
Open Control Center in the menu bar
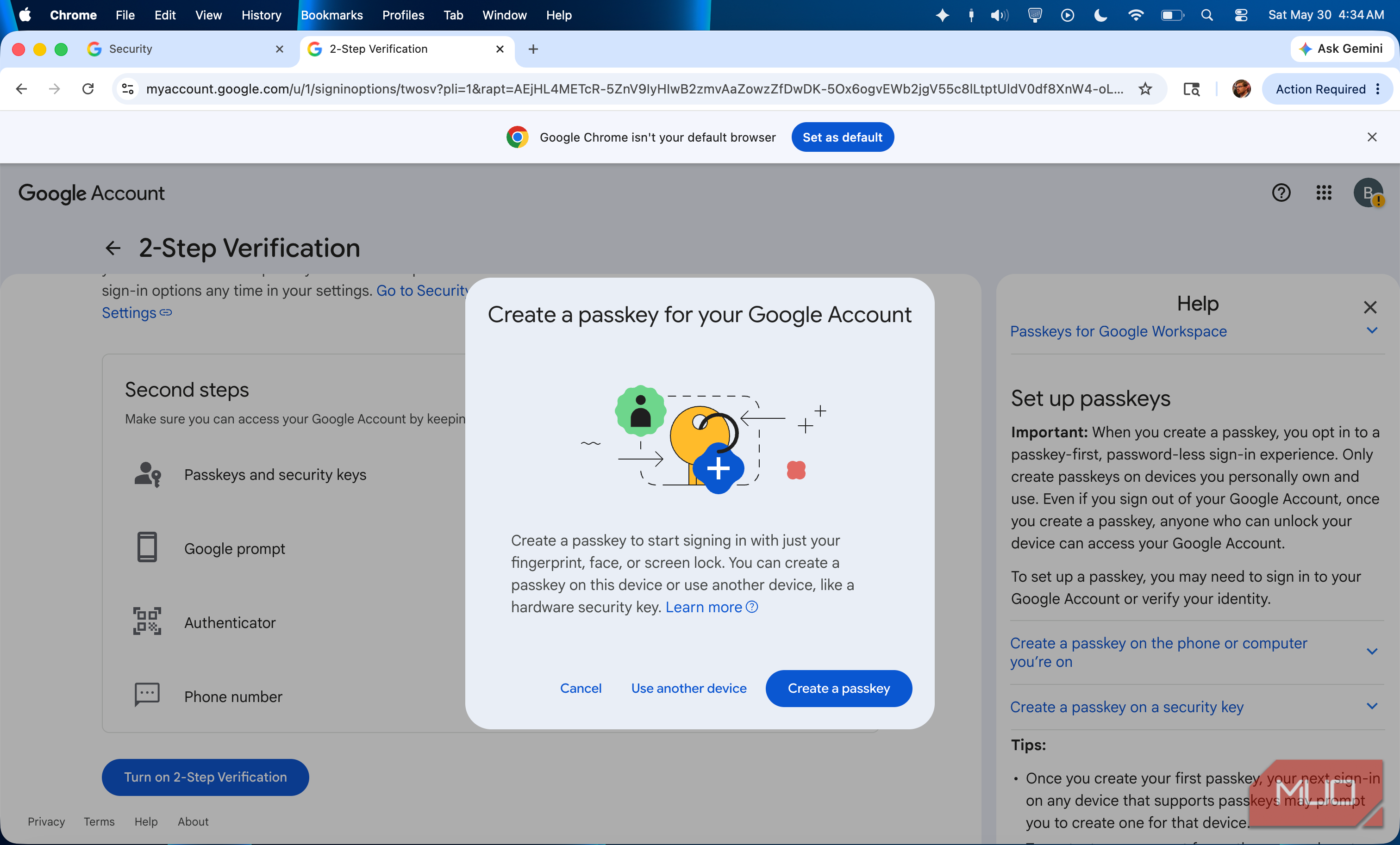1241,15
